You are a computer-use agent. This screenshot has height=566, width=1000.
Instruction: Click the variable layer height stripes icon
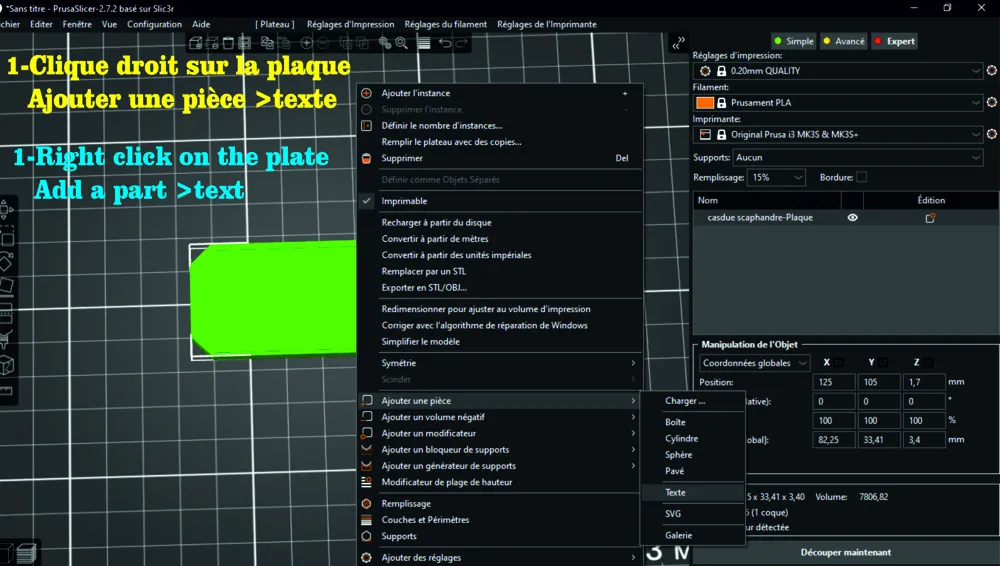point(424,43)
